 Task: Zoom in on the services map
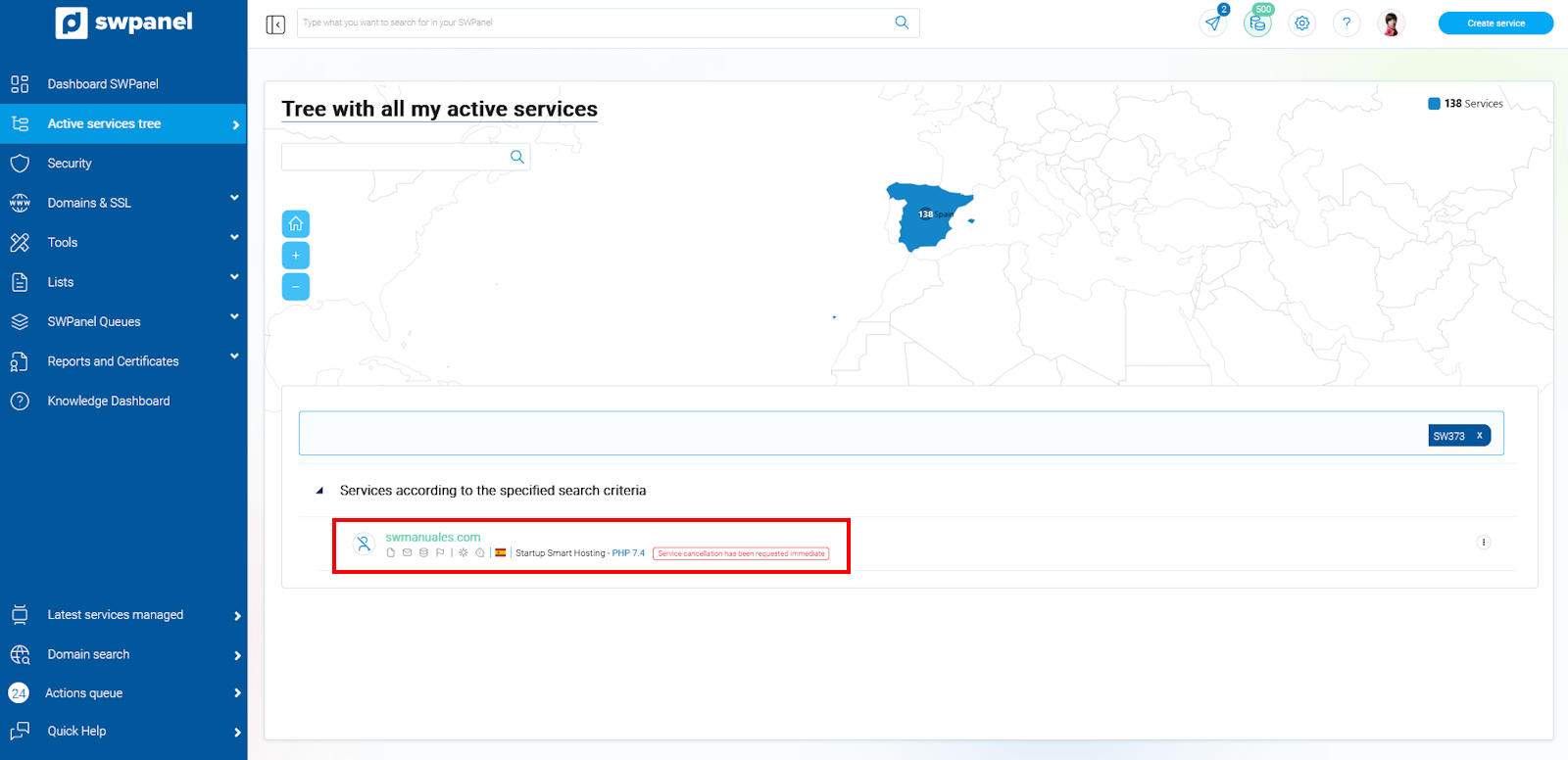[296, 256]
